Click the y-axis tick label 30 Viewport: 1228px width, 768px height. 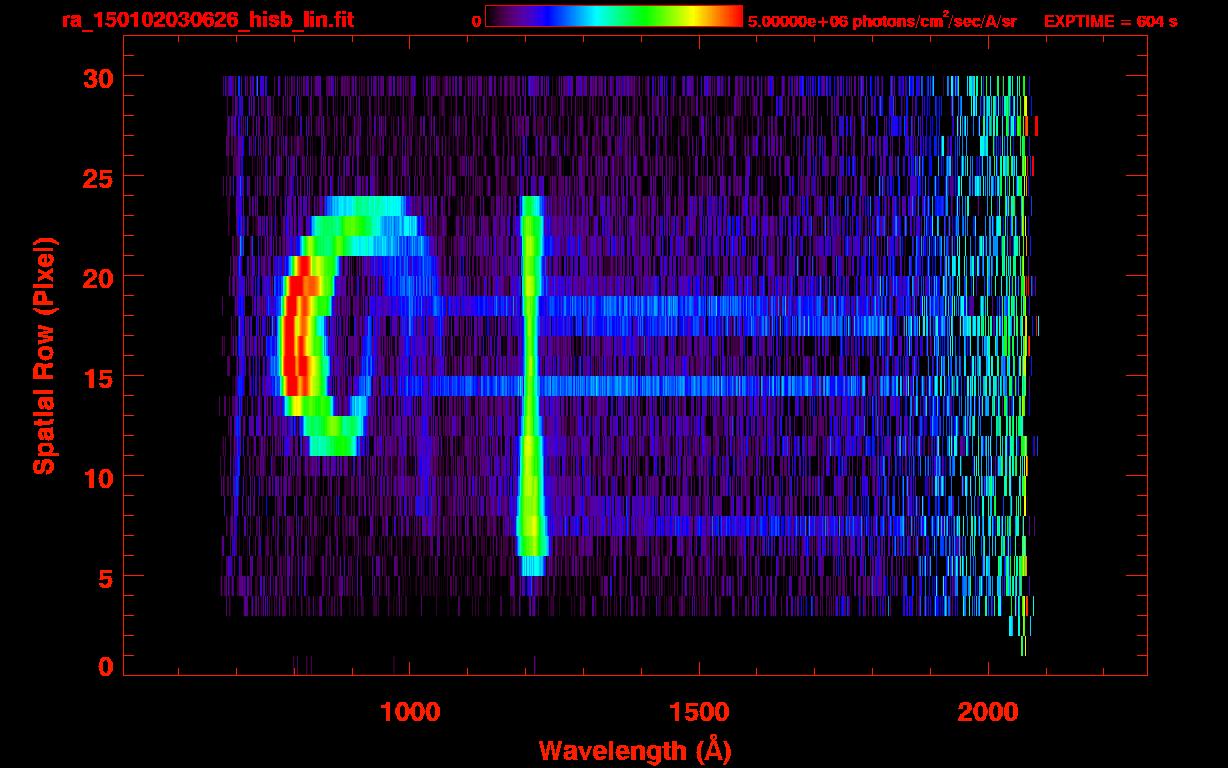click(96, 77)
